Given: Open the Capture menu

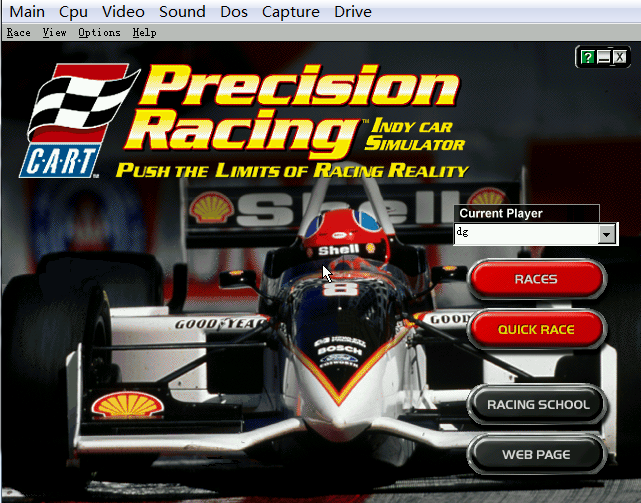Looking at the screenshot, I should [291, 12].
